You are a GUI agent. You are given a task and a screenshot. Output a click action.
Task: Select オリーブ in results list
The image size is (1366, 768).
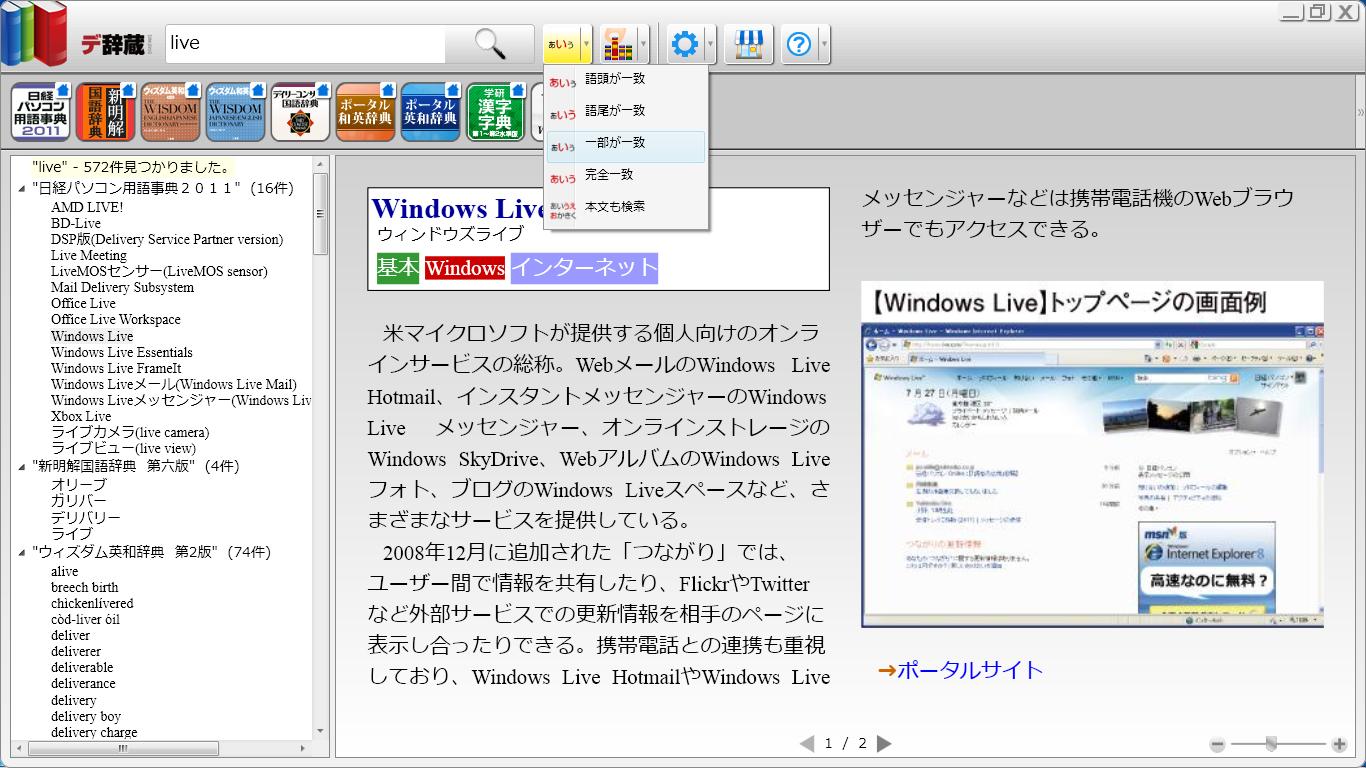coord(78,485)
